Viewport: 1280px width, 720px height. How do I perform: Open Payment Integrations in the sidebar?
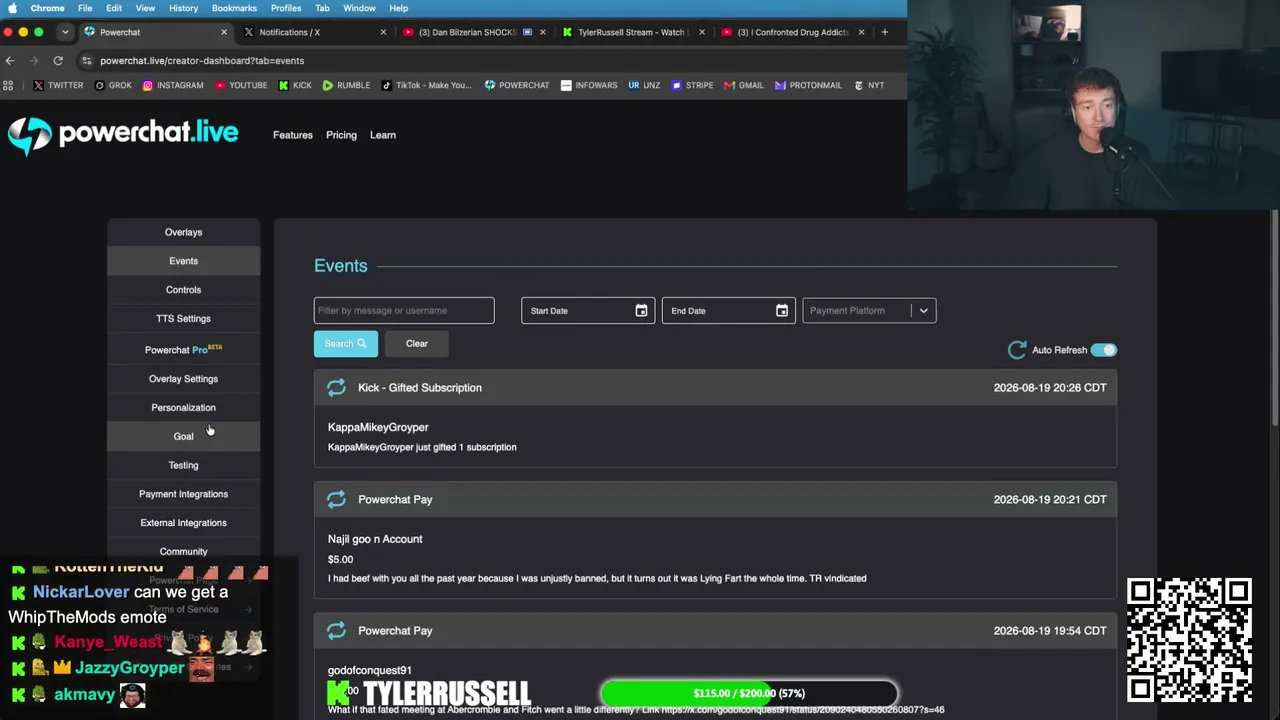pos(183,494)
